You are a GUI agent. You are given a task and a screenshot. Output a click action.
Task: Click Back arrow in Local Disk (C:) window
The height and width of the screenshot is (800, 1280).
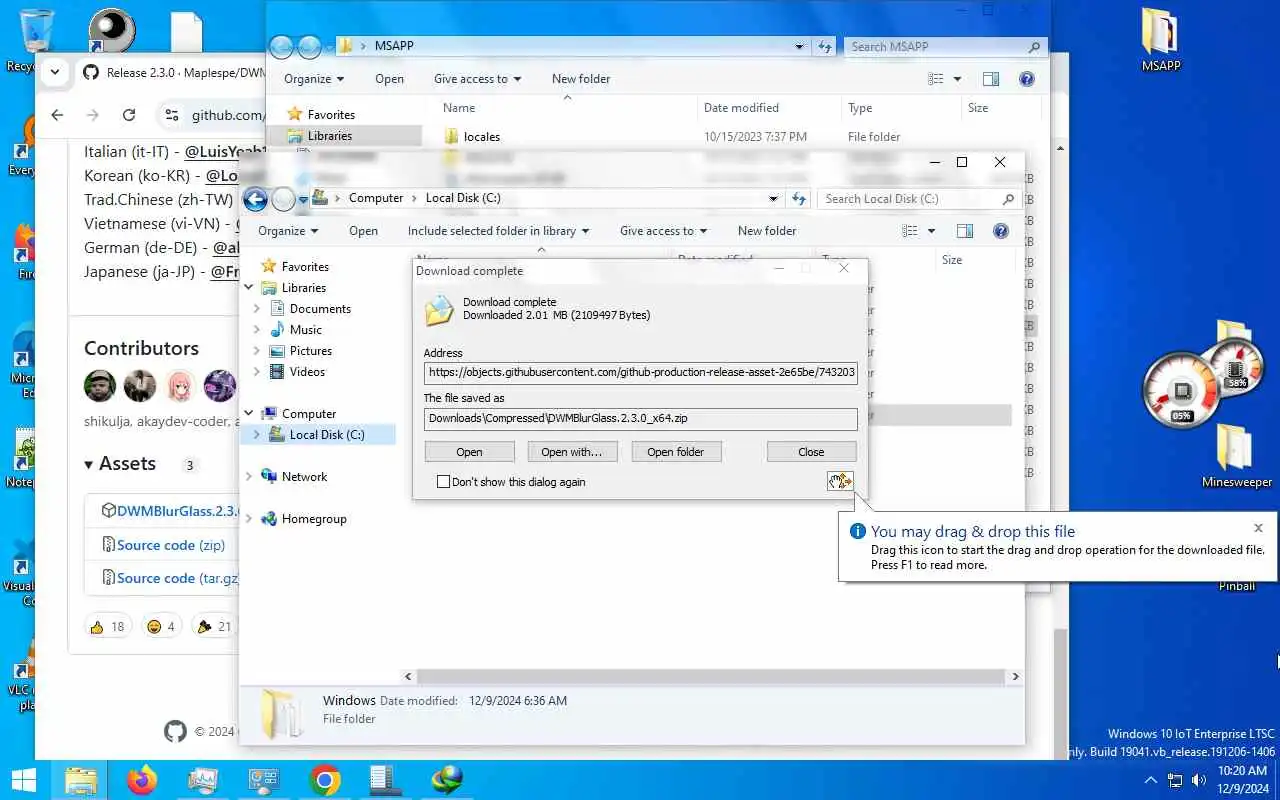[255, 199]
